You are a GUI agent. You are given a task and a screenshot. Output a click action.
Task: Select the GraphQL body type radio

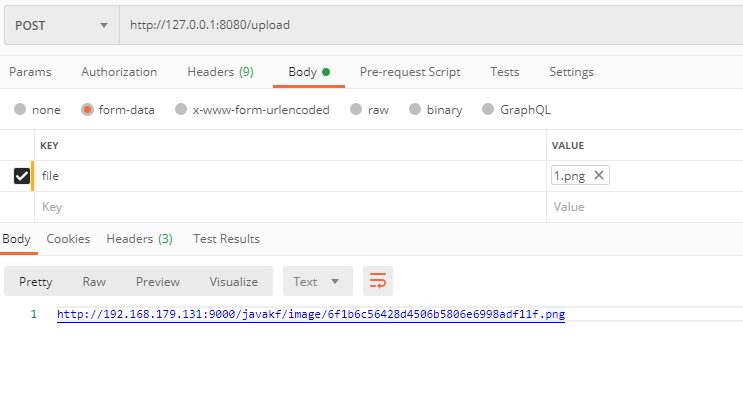coord(488,109)
